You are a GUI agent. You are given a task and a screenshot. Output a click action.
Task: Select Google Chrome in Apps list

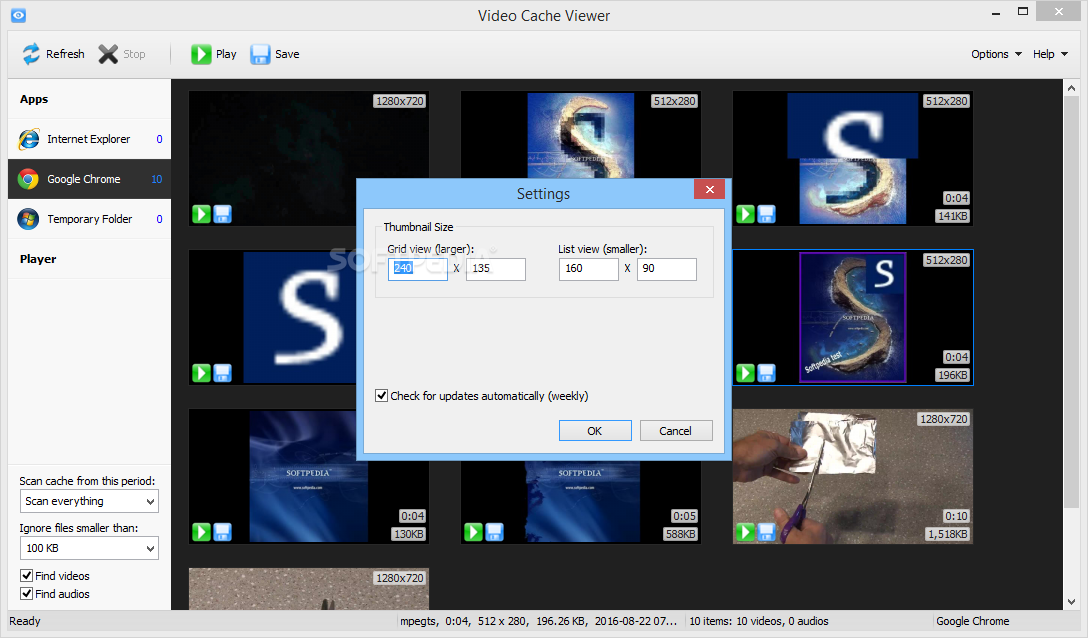tap(90, 179)
